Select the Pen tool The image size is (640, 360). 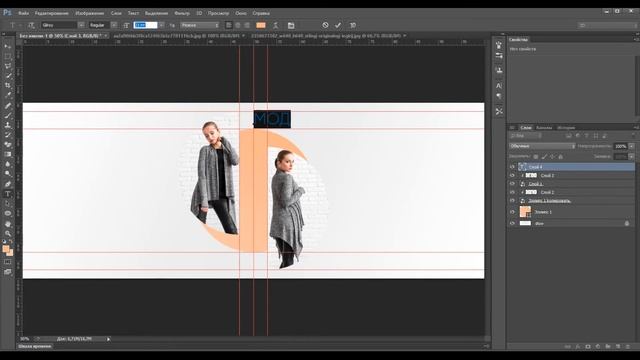[8, 184]
